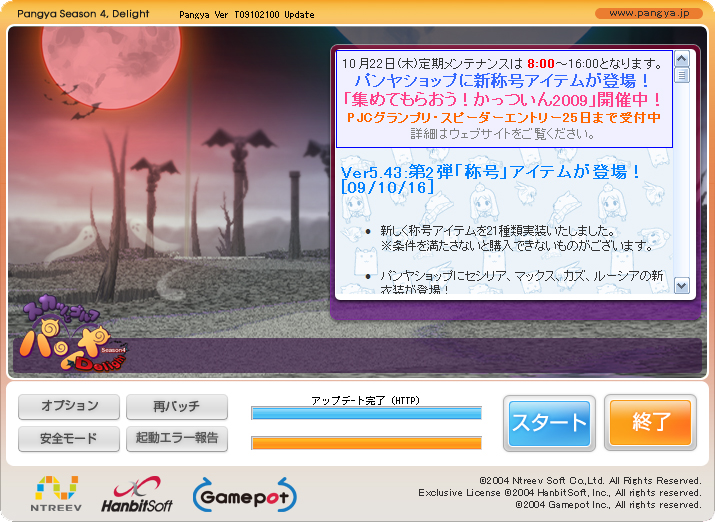
Task: Click the ©2004 Gamepot Inc. copyright line
Action: (608, 505)
